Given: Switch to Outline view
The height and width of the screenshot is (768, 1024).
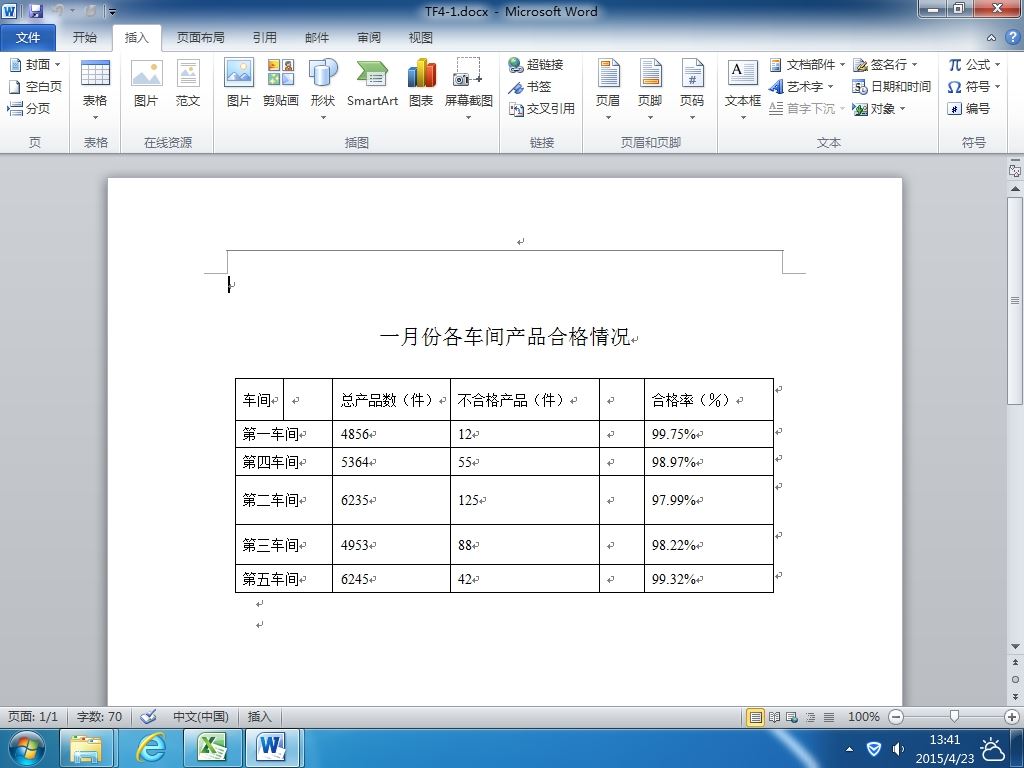Looking at the screenshot, I should click(x=810, y=717).
